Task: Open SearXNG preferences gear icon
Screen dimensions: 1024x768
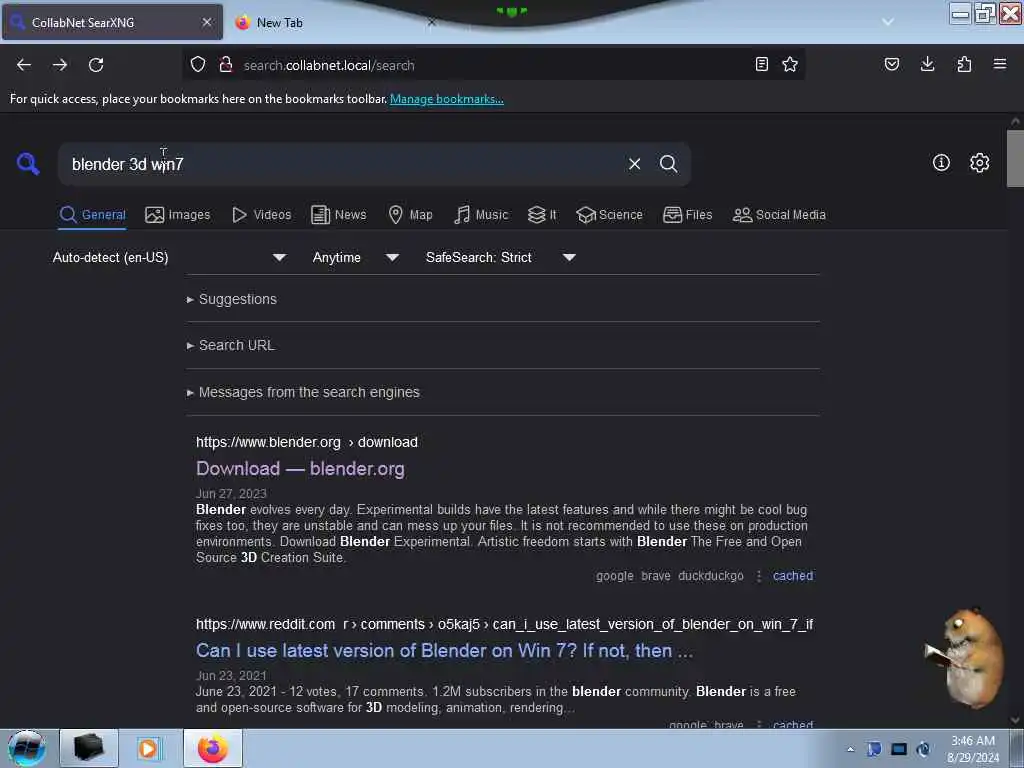Action: 980,163
